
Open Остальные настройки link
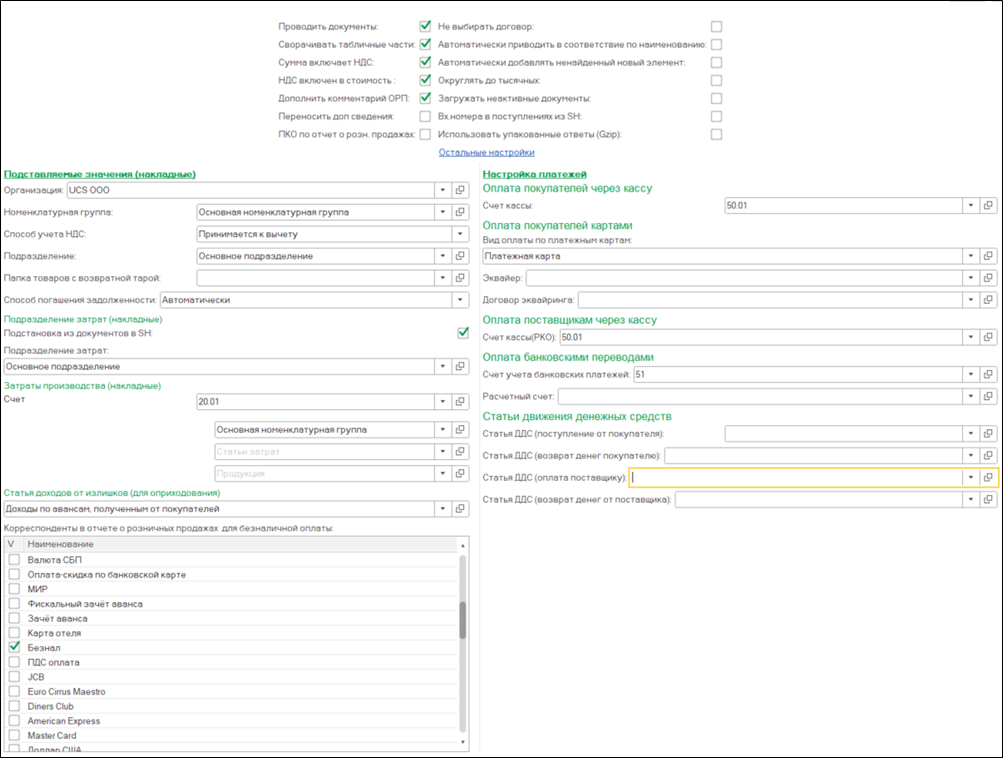coord(486,152)
